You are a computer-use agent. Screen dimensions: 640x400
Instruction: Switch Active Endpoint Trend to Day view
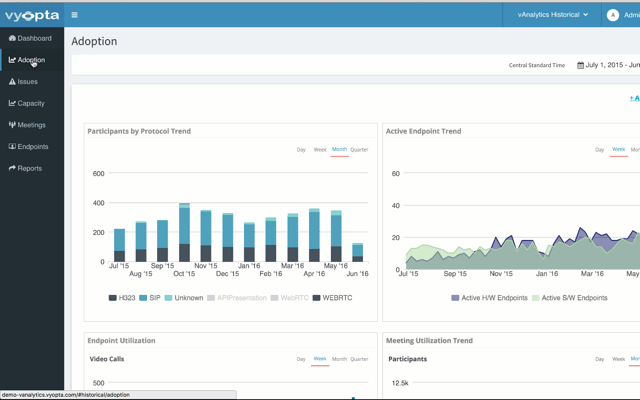coord(599,149)
